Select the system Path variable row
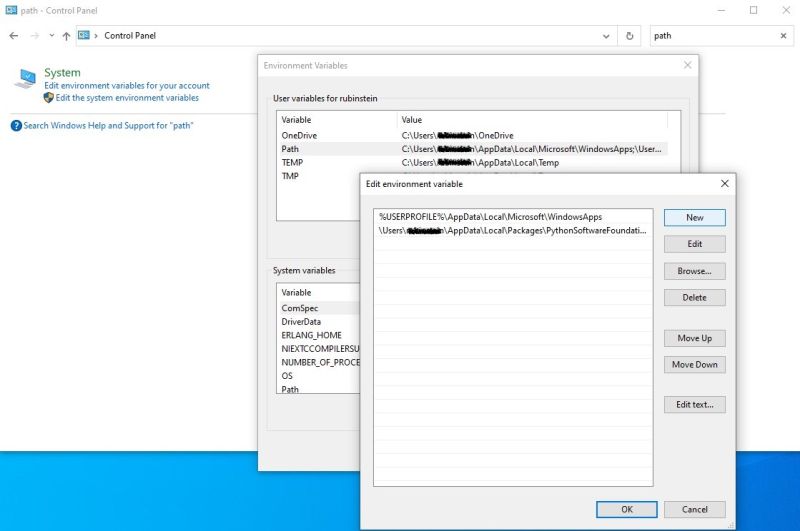 pos(319,389)
